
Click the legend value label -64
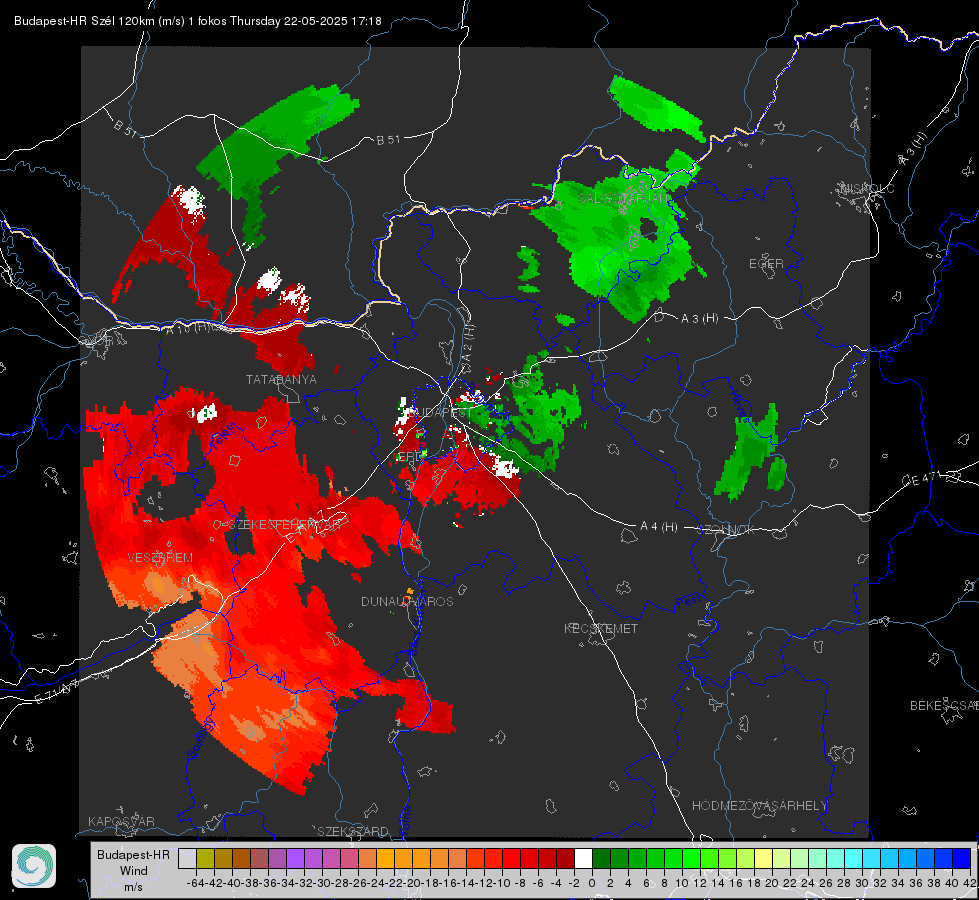click(x=195, y=883)
